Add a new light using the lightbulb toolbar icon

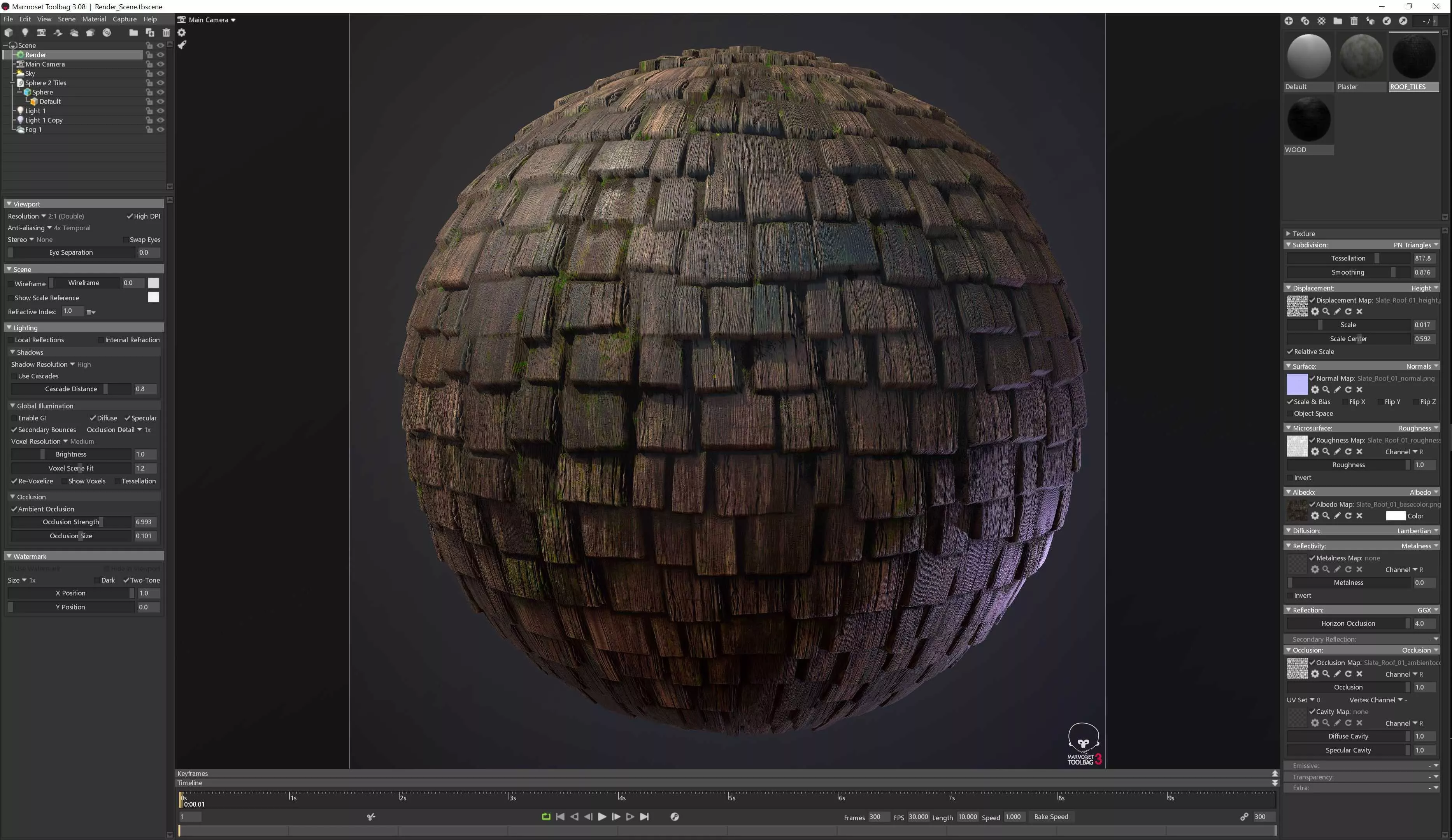[25, 33]
